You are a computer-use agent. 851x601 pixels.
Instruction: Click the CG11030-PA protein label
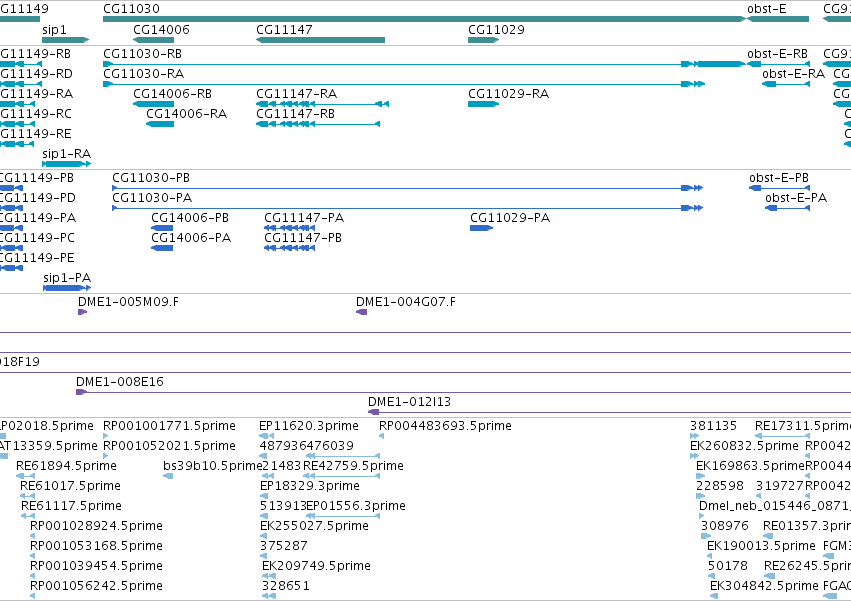[x=153, y=198]
